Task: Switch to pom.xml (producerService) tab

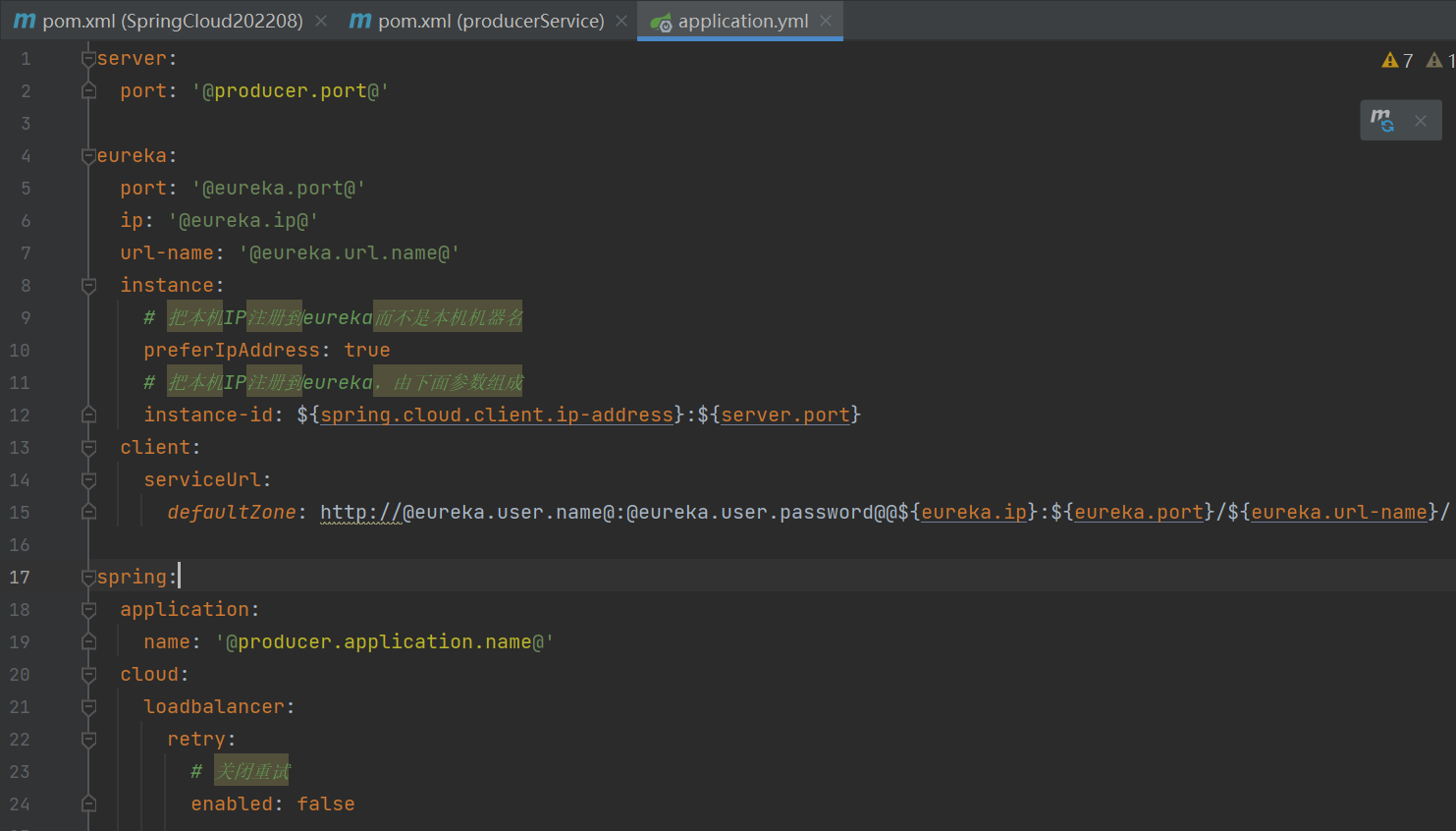Action: tap(491, 21)
